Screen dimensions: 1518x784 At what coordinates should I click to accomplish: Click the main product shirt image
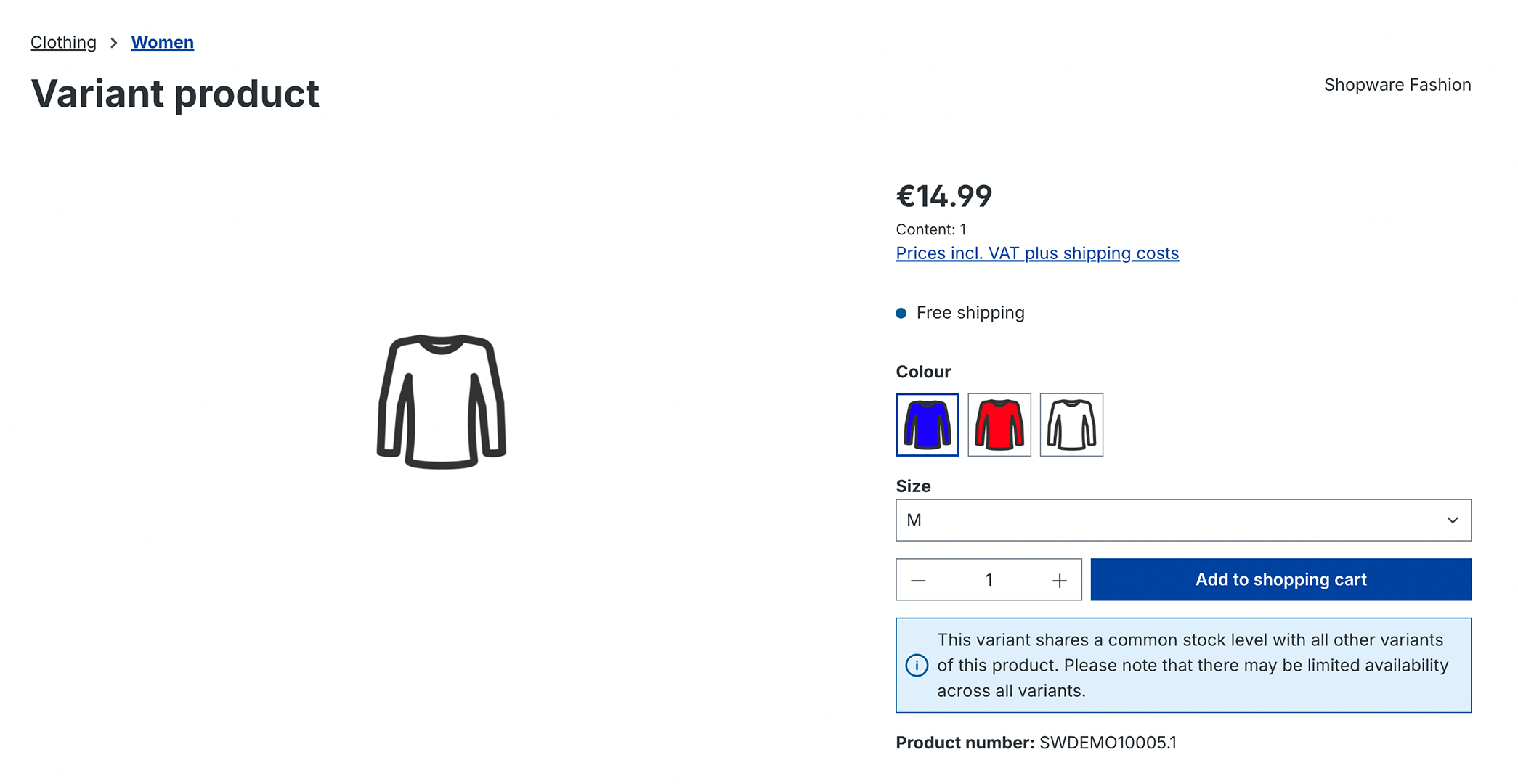[x=442, y=401]
